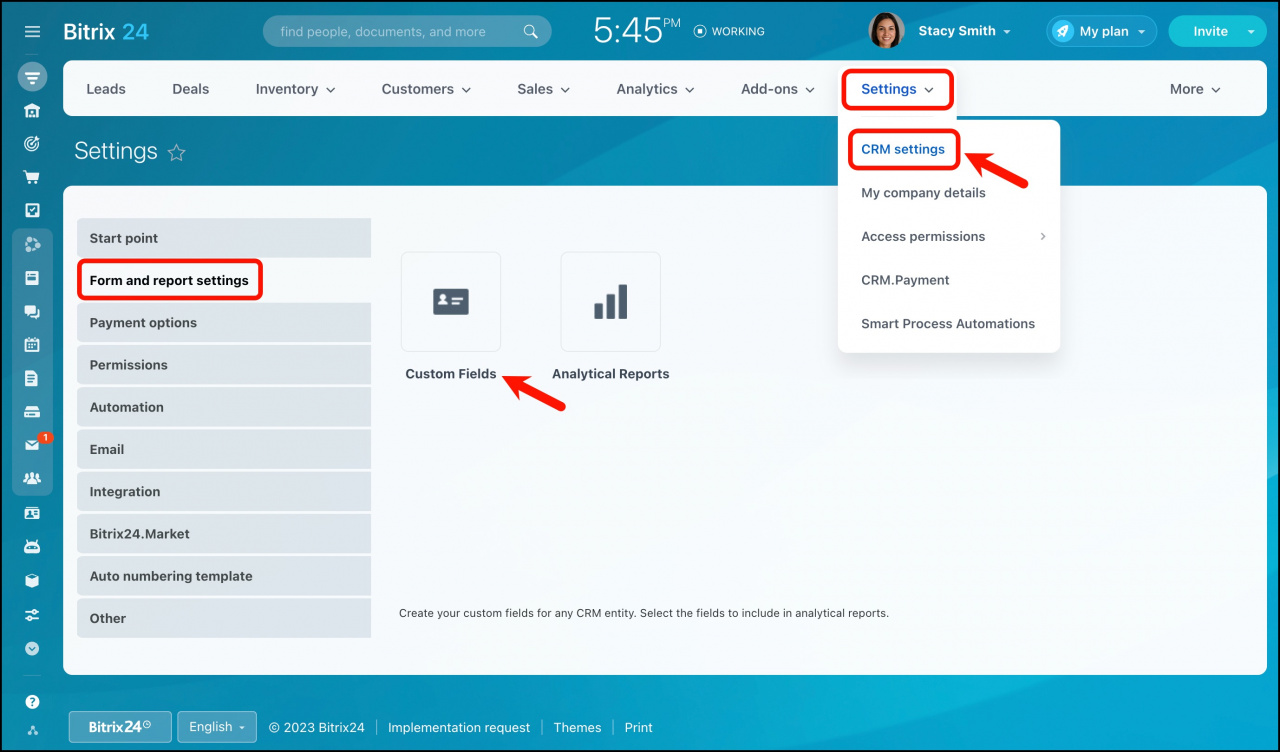Open the Bitrix24.Market settings section
The width and height of the screenshot is (1280, 752).
(224, 534)
